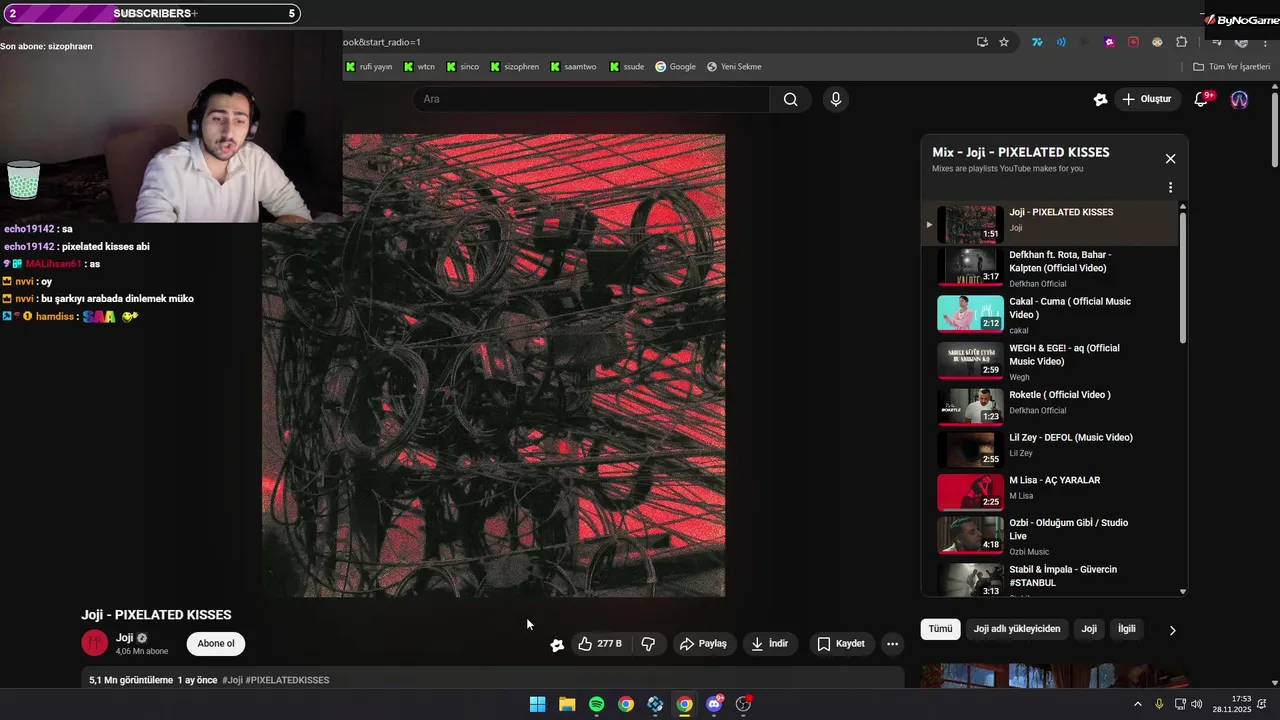
Task: Play M Lisa - AÇ YARALAR
Action: [1049, 491]
